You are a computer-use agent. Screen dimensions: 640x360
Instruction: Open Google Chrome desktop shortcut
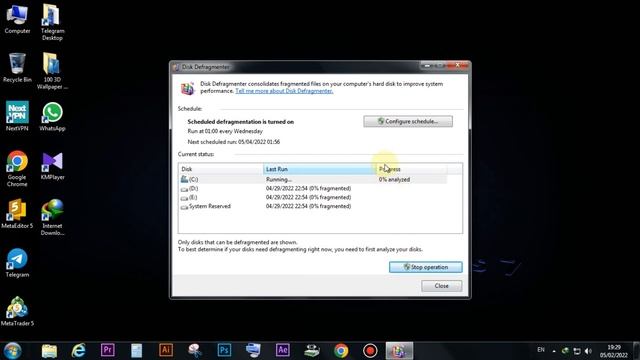pyautogui.click(x=17, y=168)
